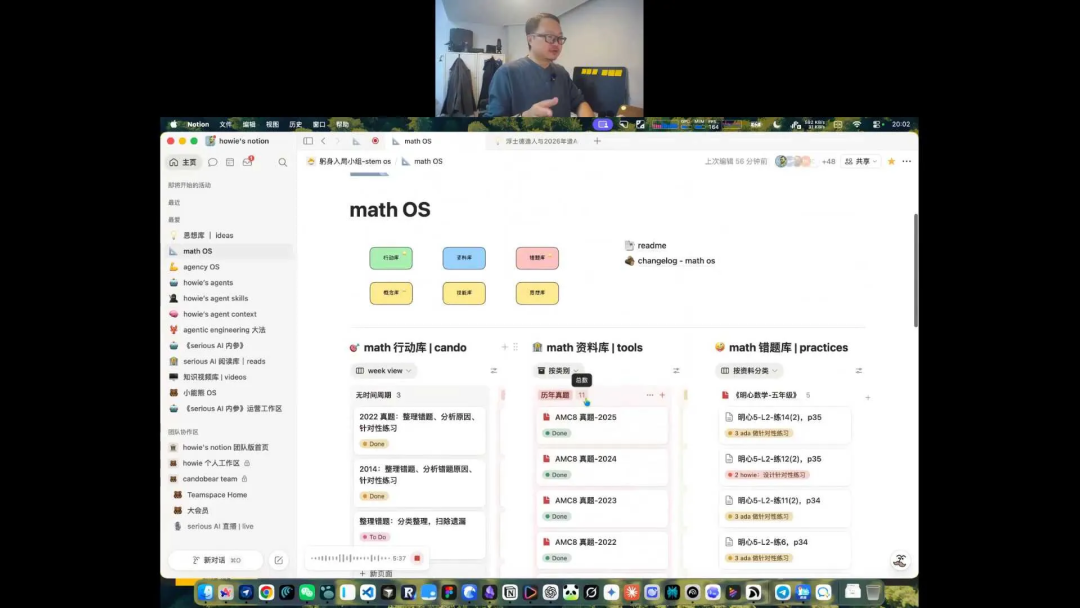Start a 新对话 new chat

(x=216, y=560)
